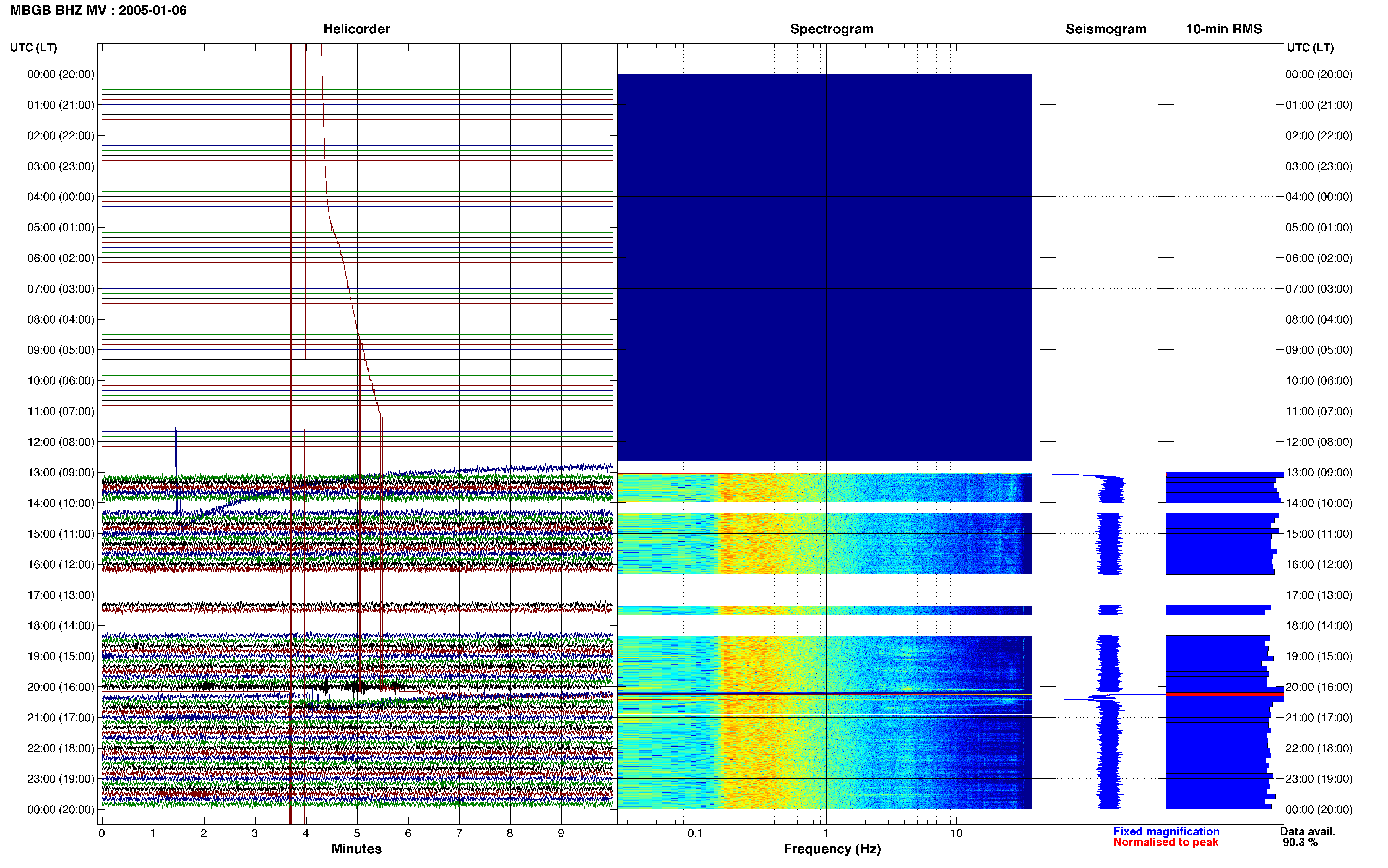Screen dimensions: 1388x868
Task: Click the '90.3 %' availability value
Action: 1300,842
